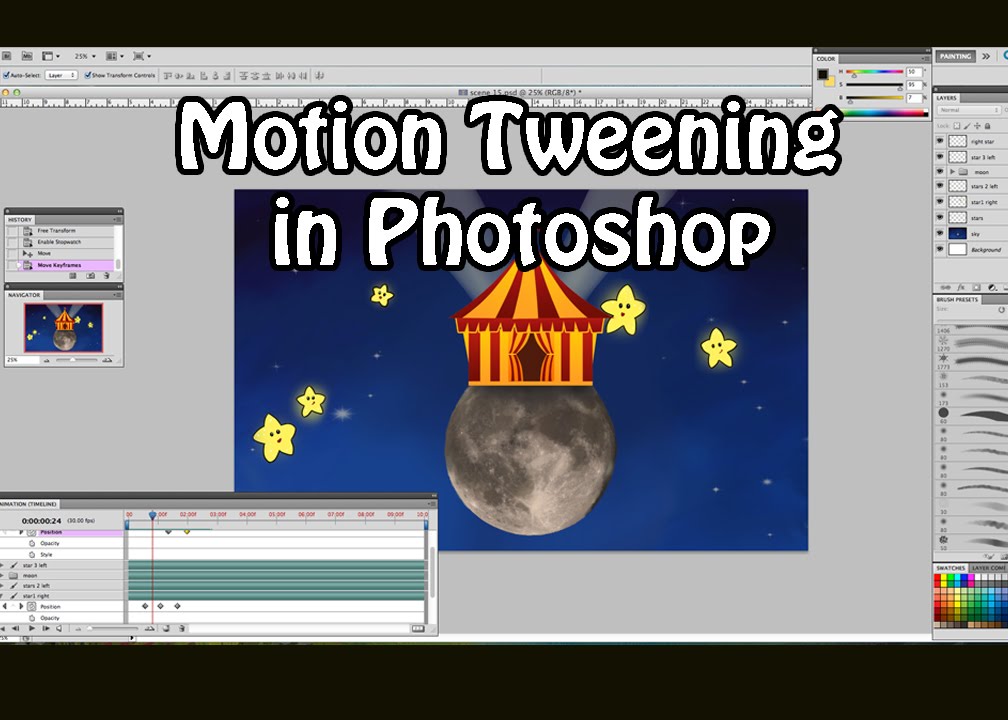Screen dimensions: 1008x720
Task: Click the Saturation slider in Color panel
Action: (875, 85)
